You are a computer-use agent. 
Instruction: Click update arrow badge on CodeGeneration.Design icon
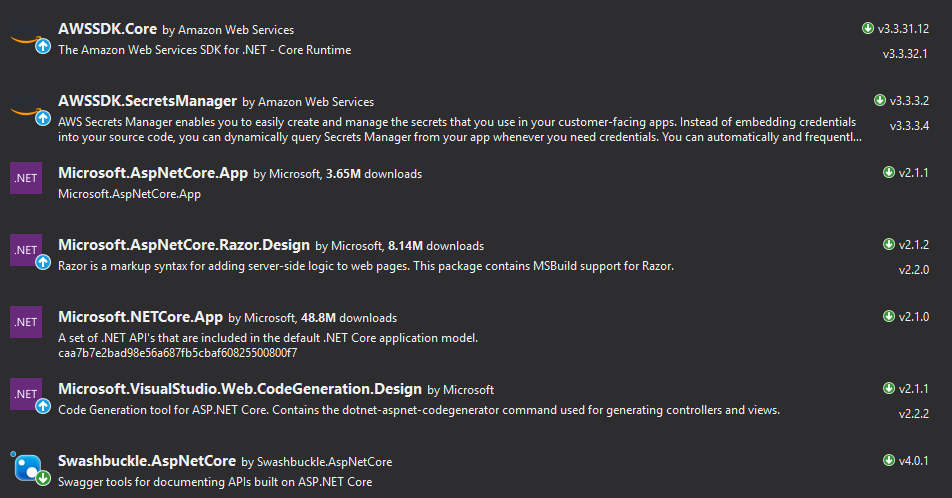click(42, 406)
